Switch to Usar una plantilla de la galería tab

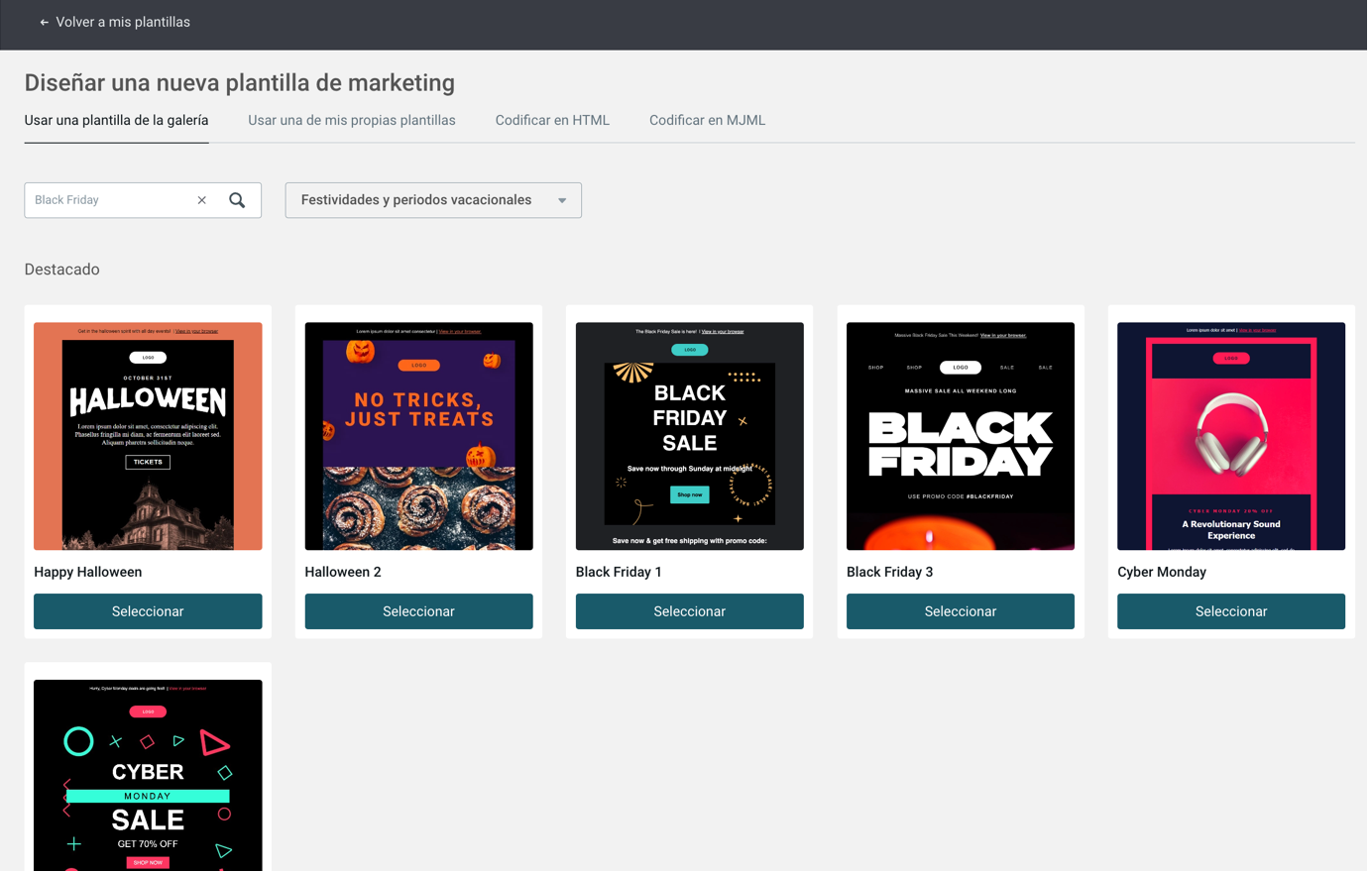(x=117, y=121)
